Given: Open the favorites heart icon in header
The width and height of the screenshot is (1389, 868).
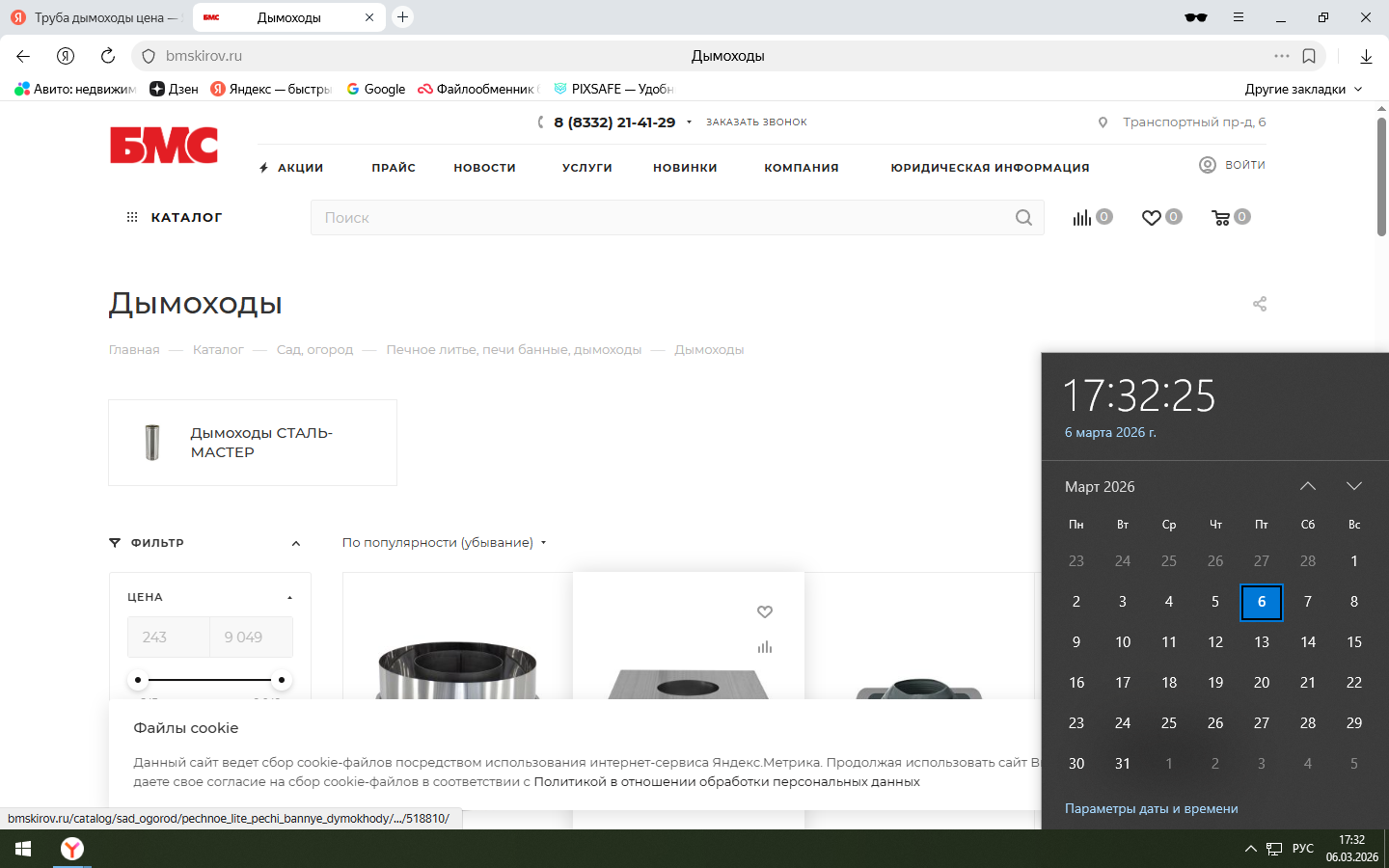Looking at the screenshot, I should (x=1152, y=218).
